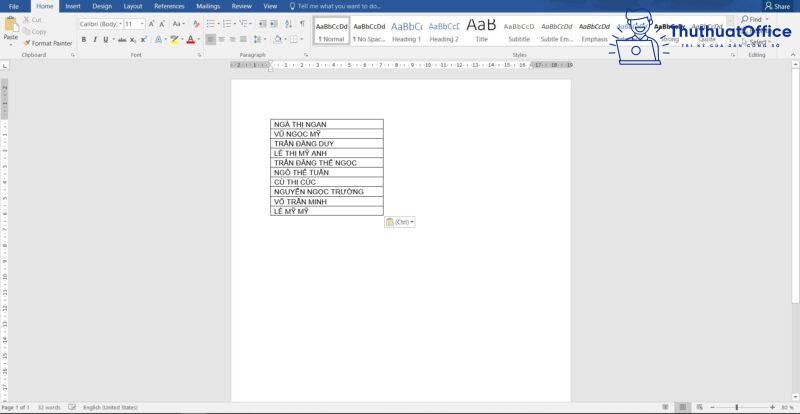Viewport: 800px width, 414px height.
Task: Switch to the Review tab
Action: [x=241, y=7]
